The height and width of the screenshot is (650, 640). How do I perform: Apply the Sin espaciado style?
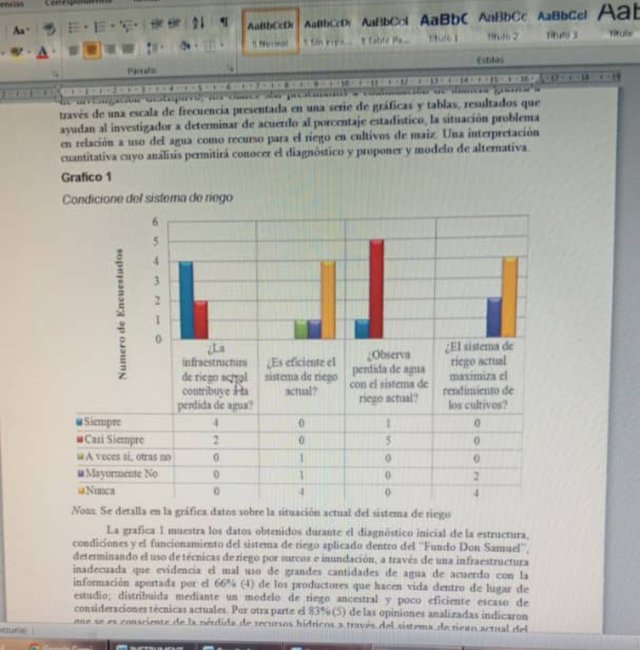click(x=327, y=31)
